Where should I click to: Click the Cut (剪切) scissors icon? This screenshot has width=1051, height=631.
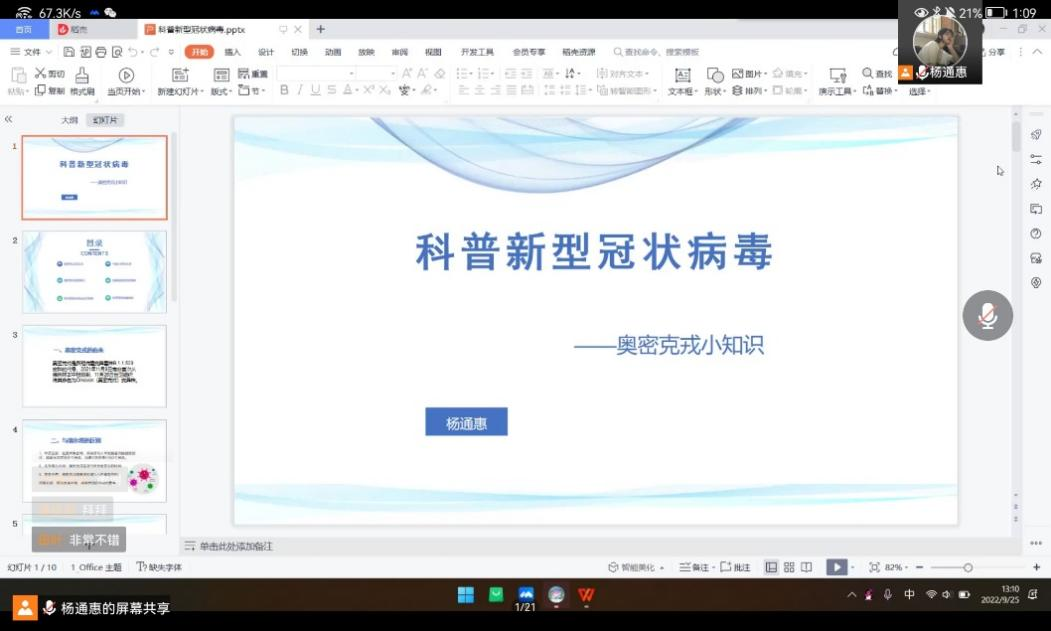point(41,74)
